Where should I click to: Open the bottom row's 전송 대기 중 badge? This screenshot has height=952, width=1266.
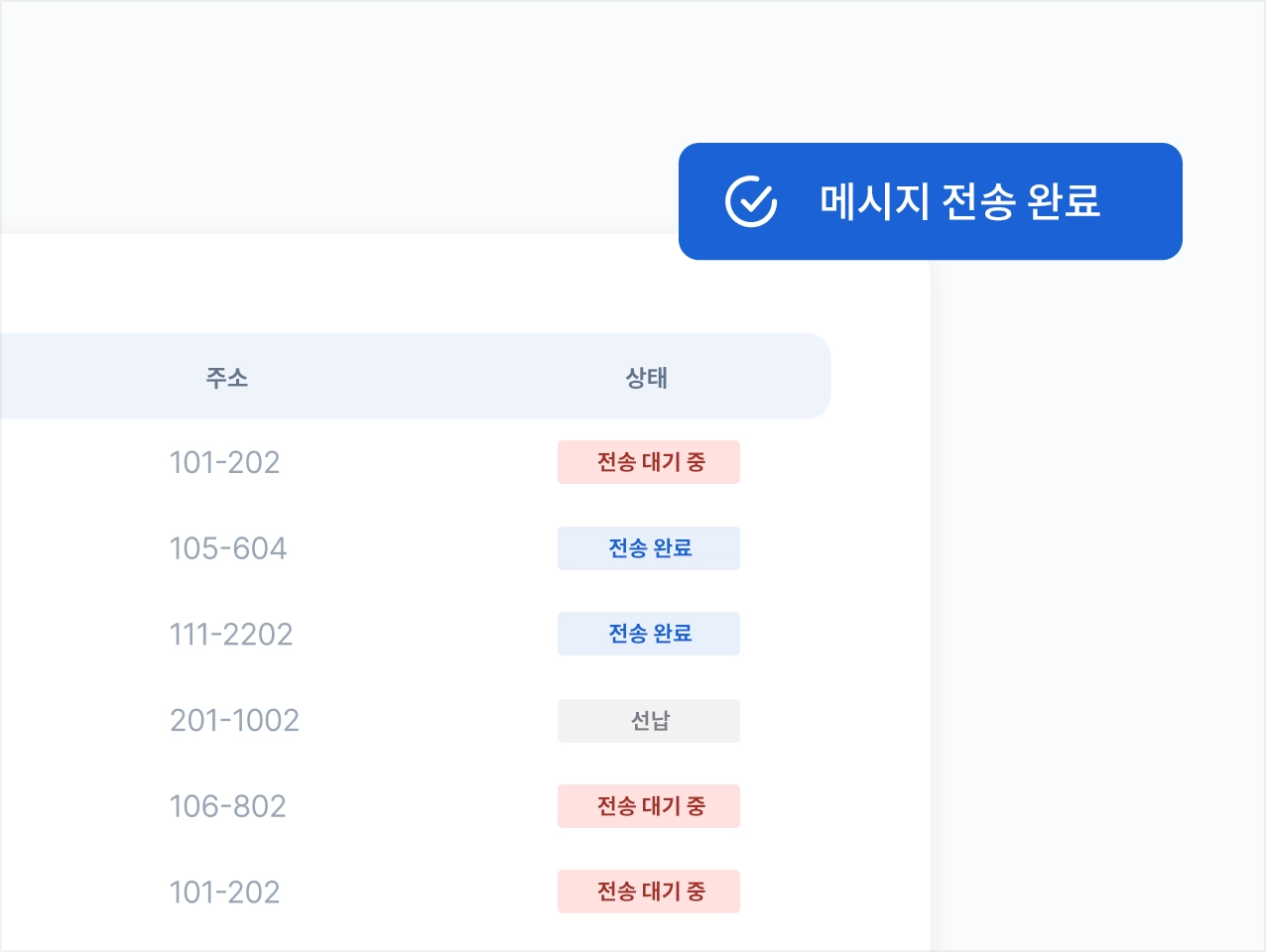649,892
